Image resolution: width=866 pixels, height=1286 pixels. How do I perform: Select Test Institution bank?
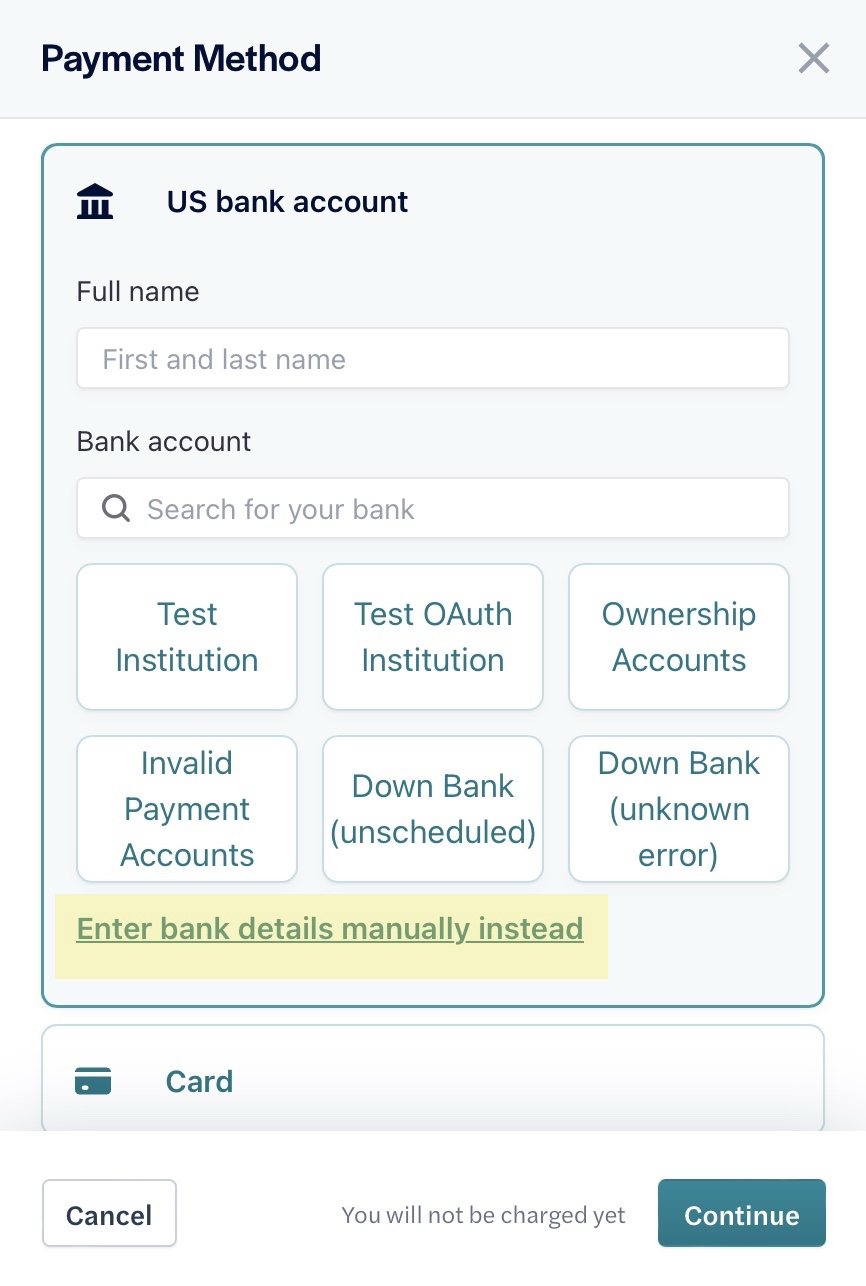tap(186, 636)
